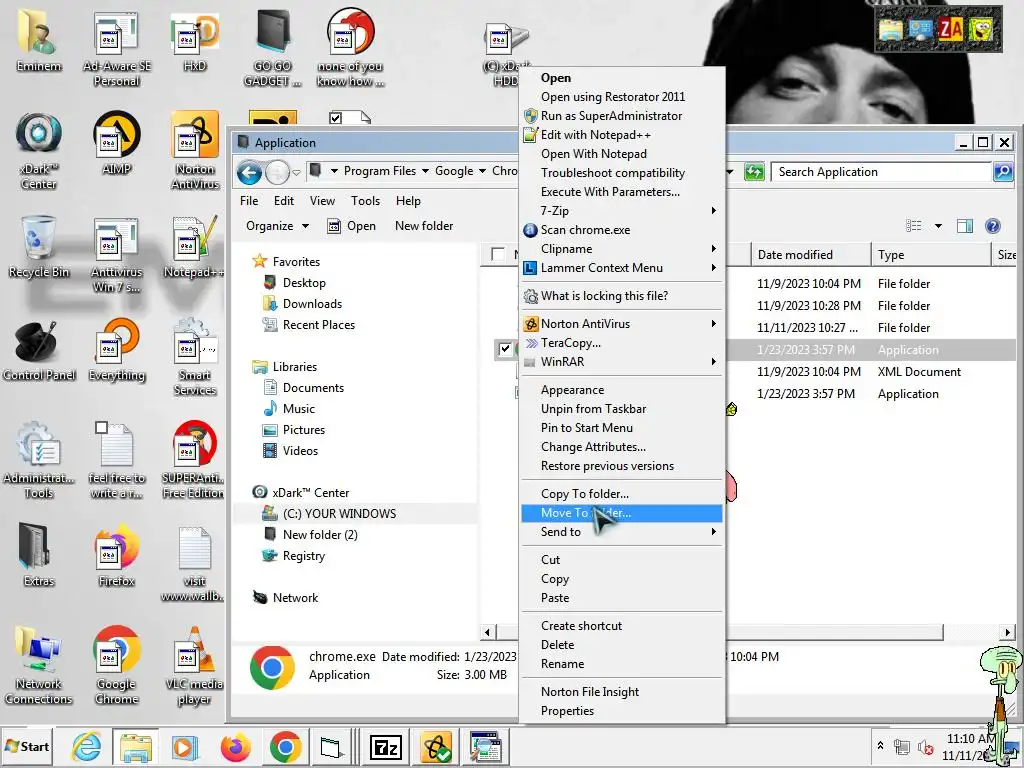Click the Start button

click(27, 747)
